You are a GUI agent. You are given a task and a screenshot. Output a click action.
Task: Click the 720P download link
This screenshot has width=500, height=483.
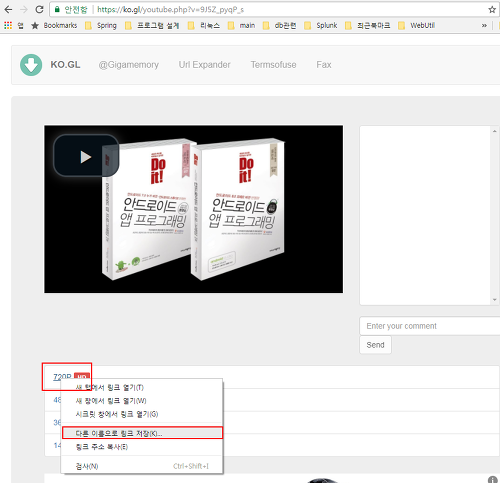pyautogui.click(x=62, y=377)
